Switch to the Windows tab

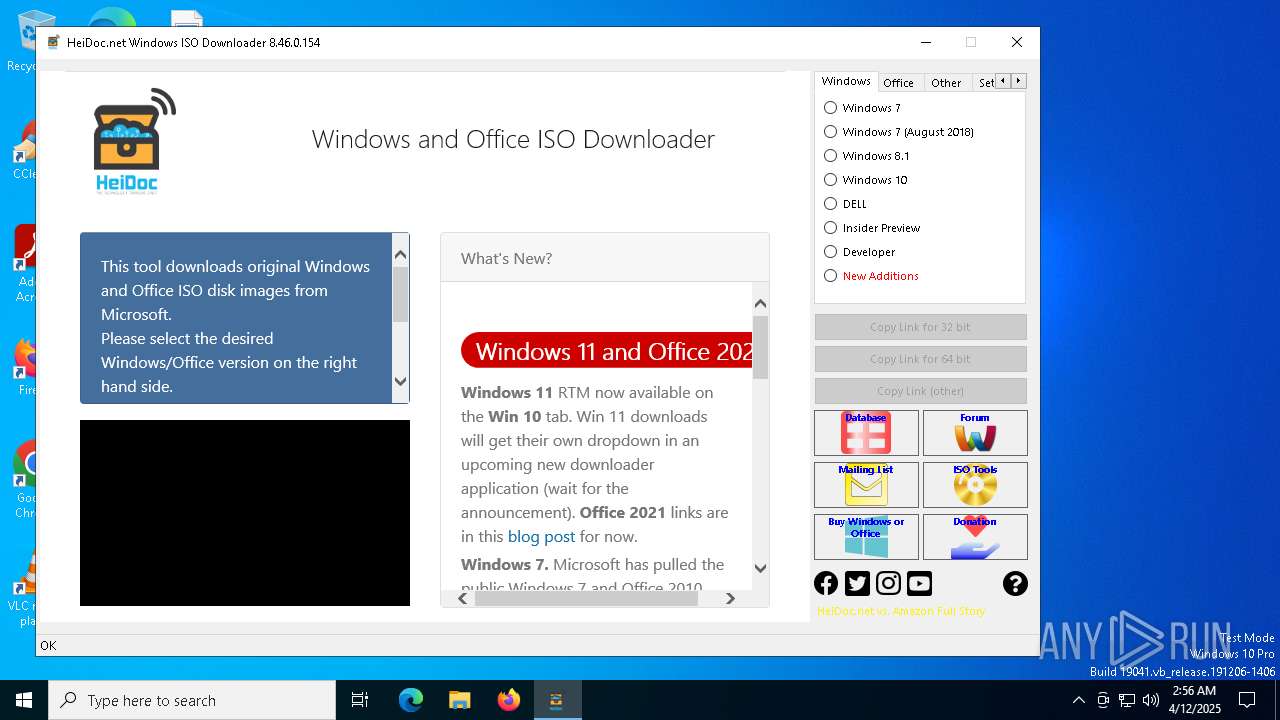pos(846,81)
